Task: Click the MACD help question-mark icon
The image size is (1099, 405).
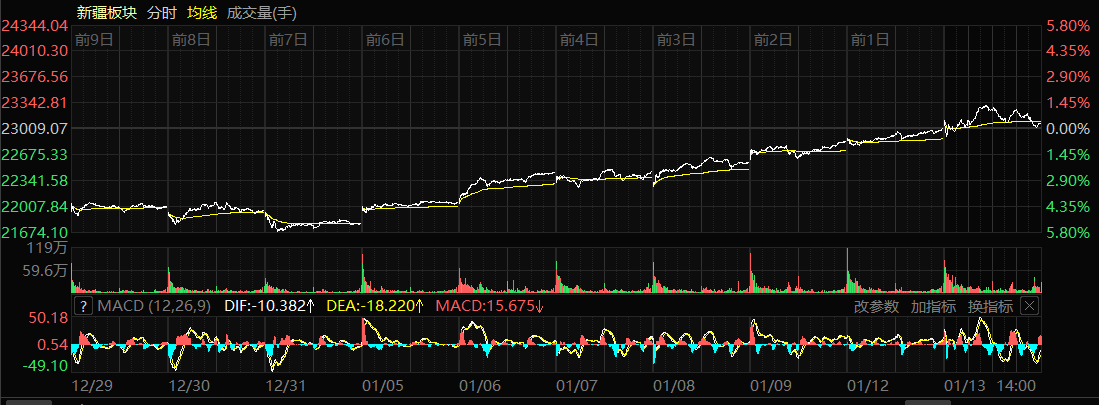Action: 83,306
